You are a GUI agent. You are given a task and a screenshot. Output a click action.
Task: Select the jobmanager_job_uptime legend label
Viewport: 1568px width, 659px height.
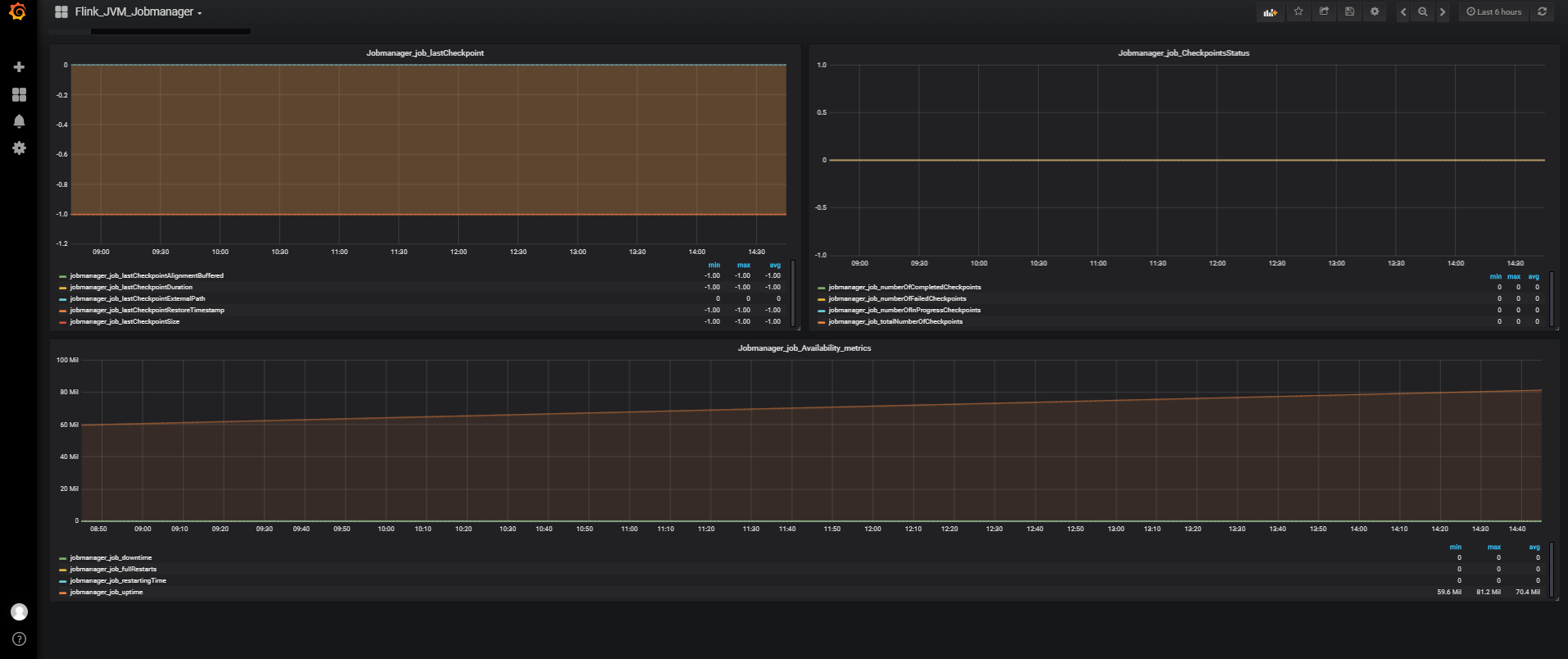(106, 592)
